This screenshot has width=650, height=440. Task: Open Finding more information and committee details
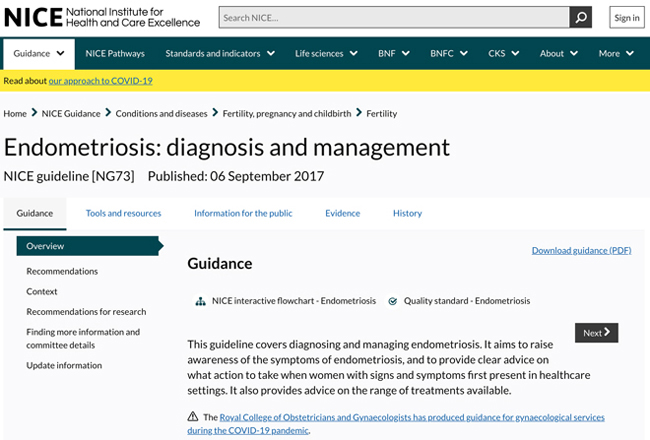tap(83, 338)
